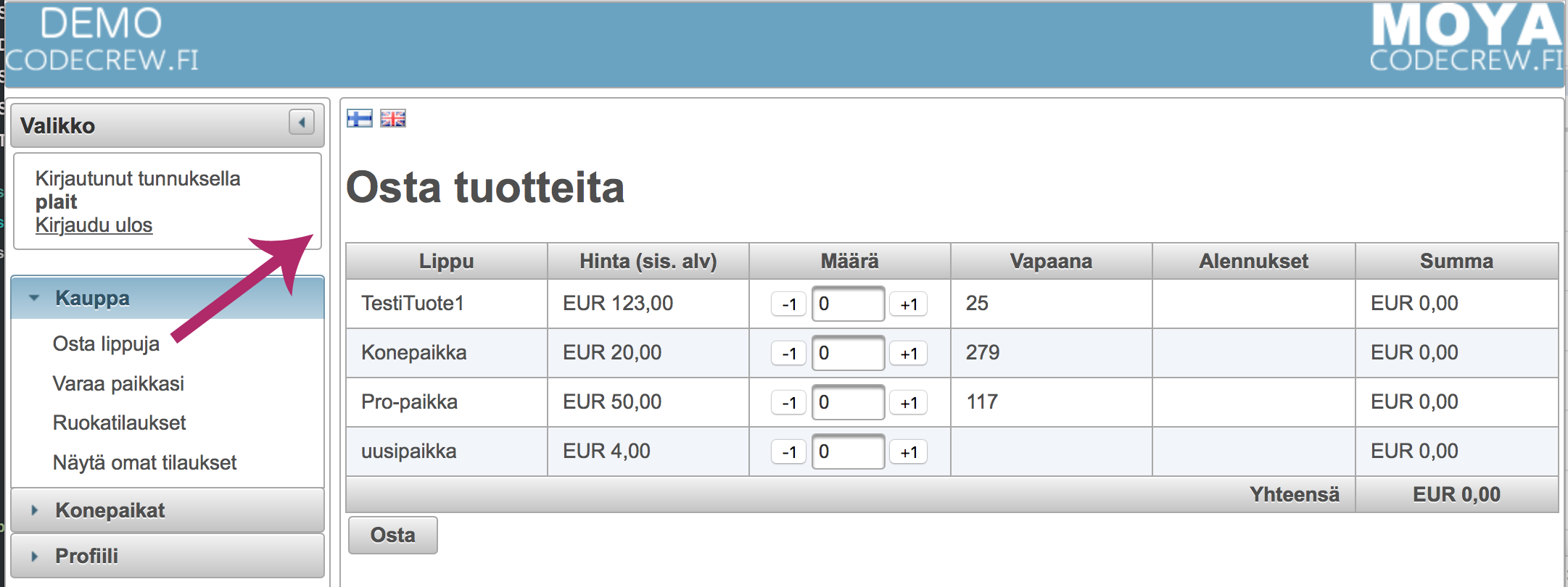The height and width of the screenshot is (587, 1568).
Task: Click the DEMO Codecrew.fi header logo
Action: point(102,41)
